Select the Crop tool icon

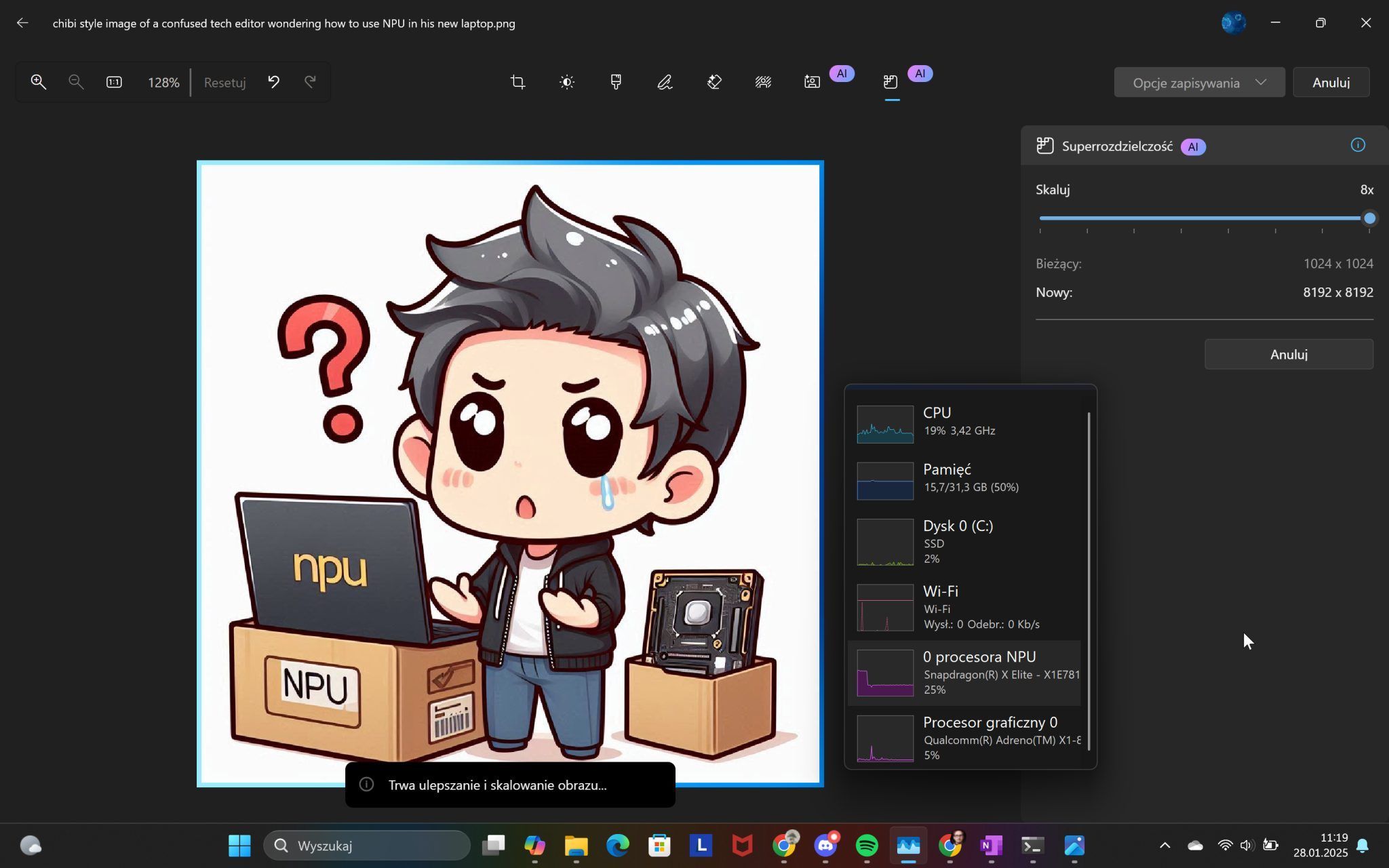pos(517,82)
